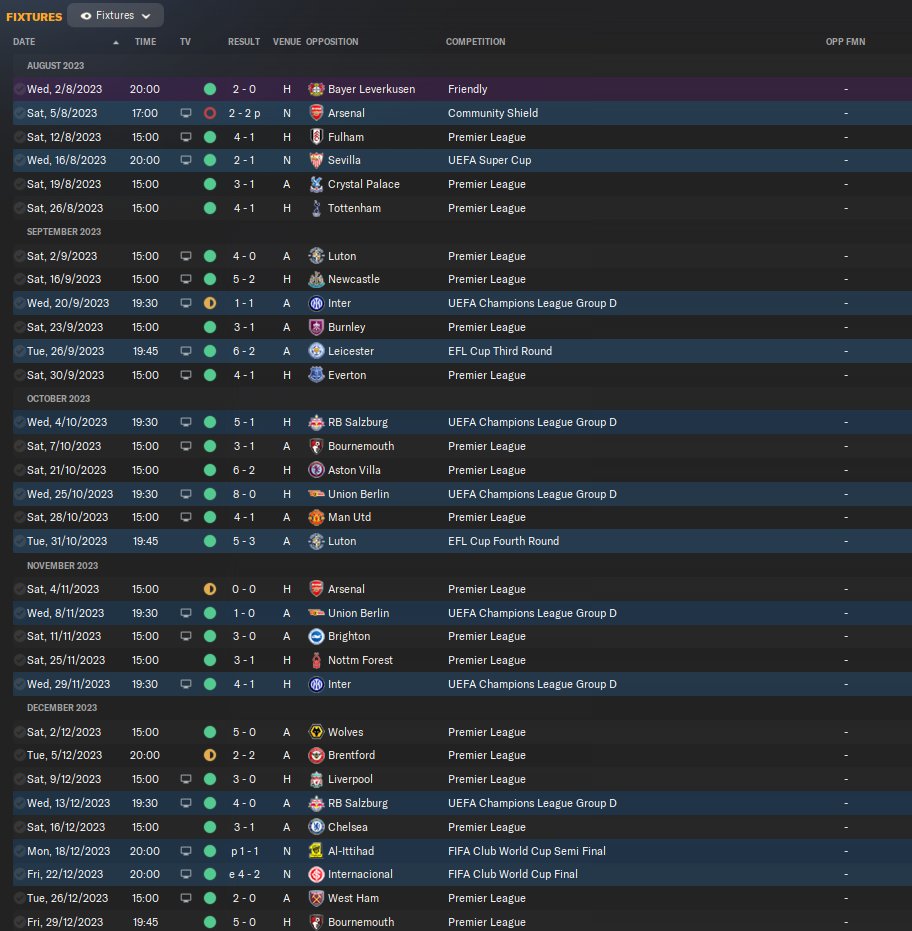Sort by Venue column header

click(x=287, y=42)
